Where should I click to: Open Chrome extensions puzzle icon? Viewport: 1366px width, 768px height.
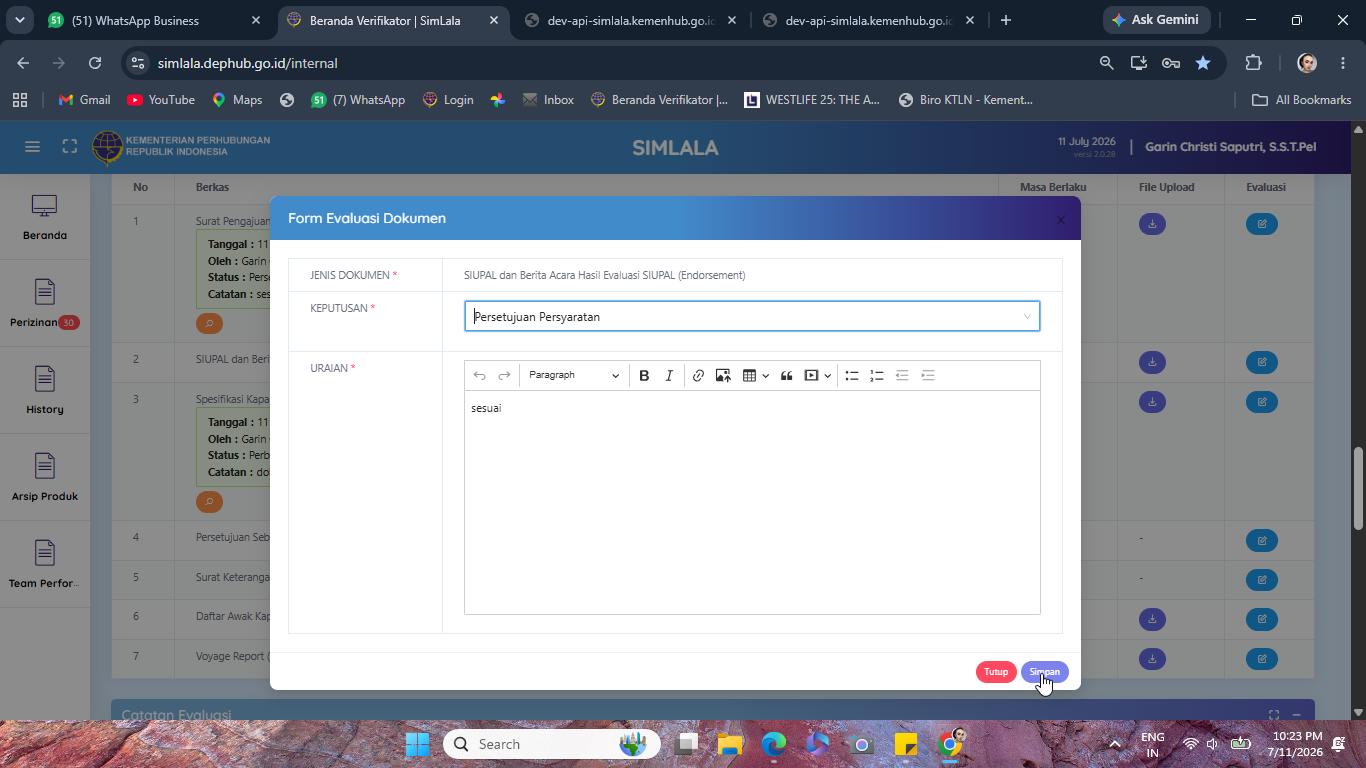[x=1253, y=63]
